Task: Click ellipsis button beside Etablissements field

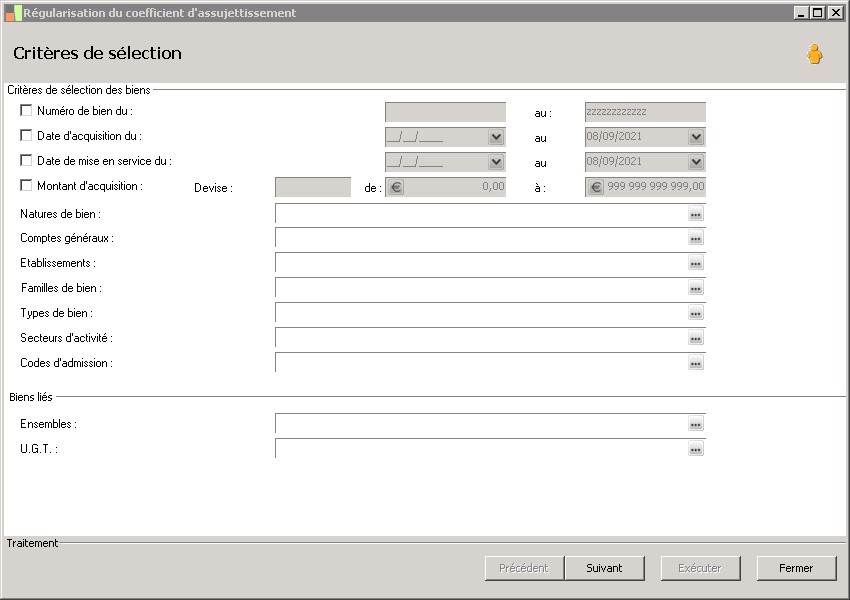Action: pos(696,264)
